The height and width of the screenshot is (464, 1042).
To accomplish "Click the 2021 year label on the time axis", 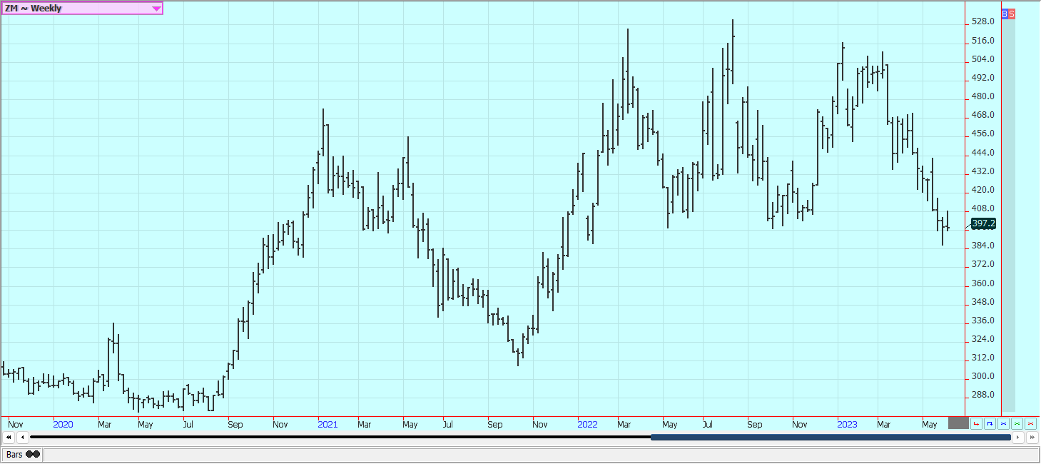I will pos(327,423).
